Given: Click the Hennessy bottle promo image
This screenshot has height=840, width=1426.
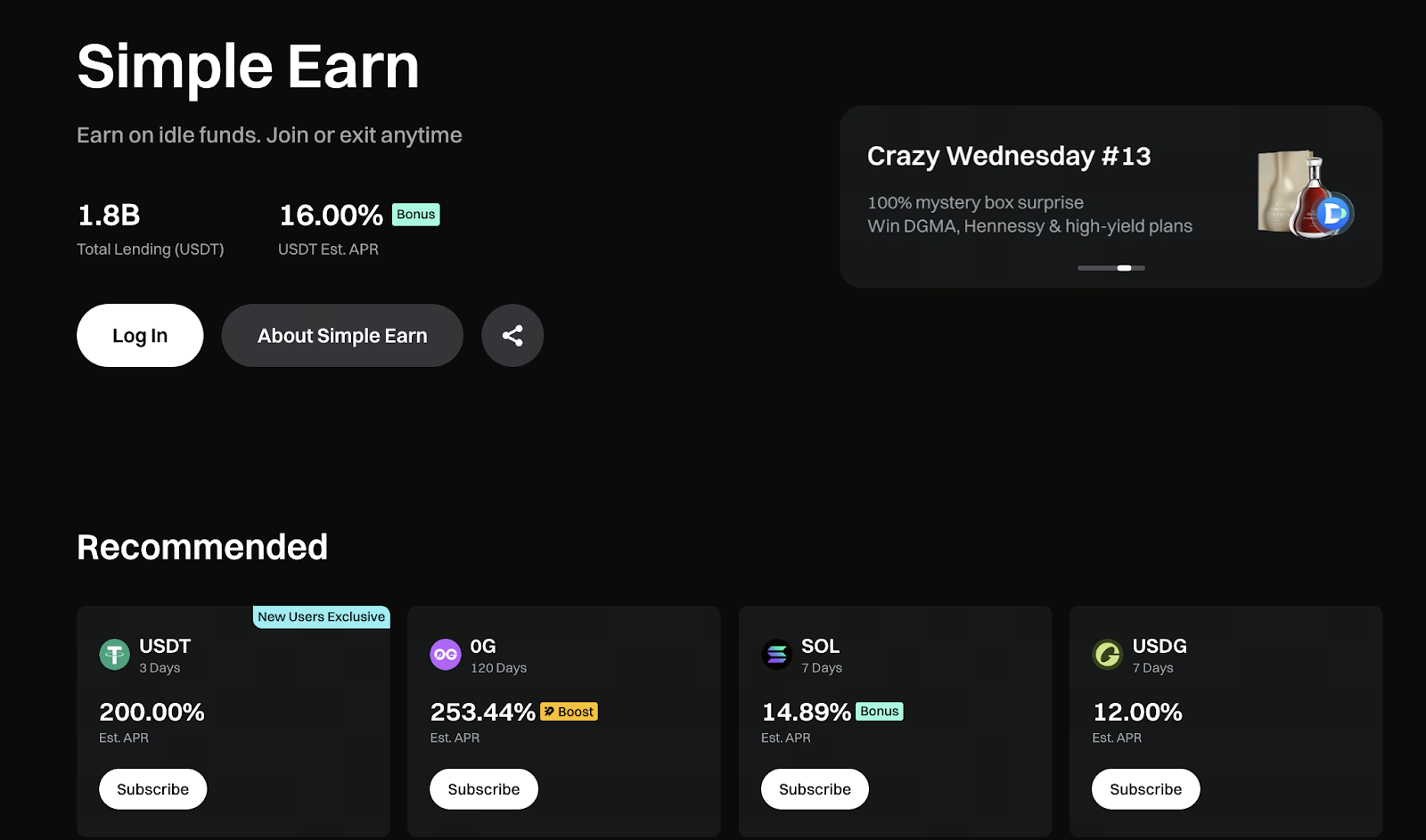Looking at the screenshot, I should coord(1305,194).
